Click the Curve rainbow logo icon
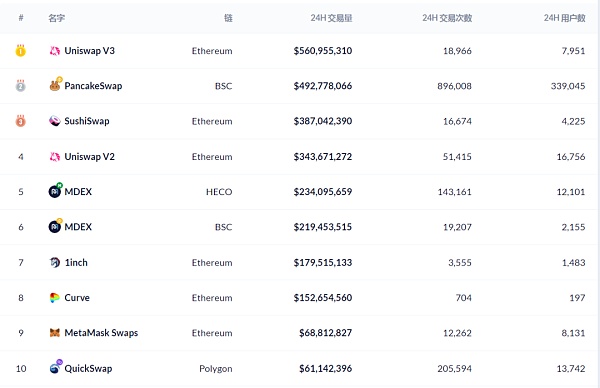The width and height of the screenshot is (600, 388). pos(55,298)
